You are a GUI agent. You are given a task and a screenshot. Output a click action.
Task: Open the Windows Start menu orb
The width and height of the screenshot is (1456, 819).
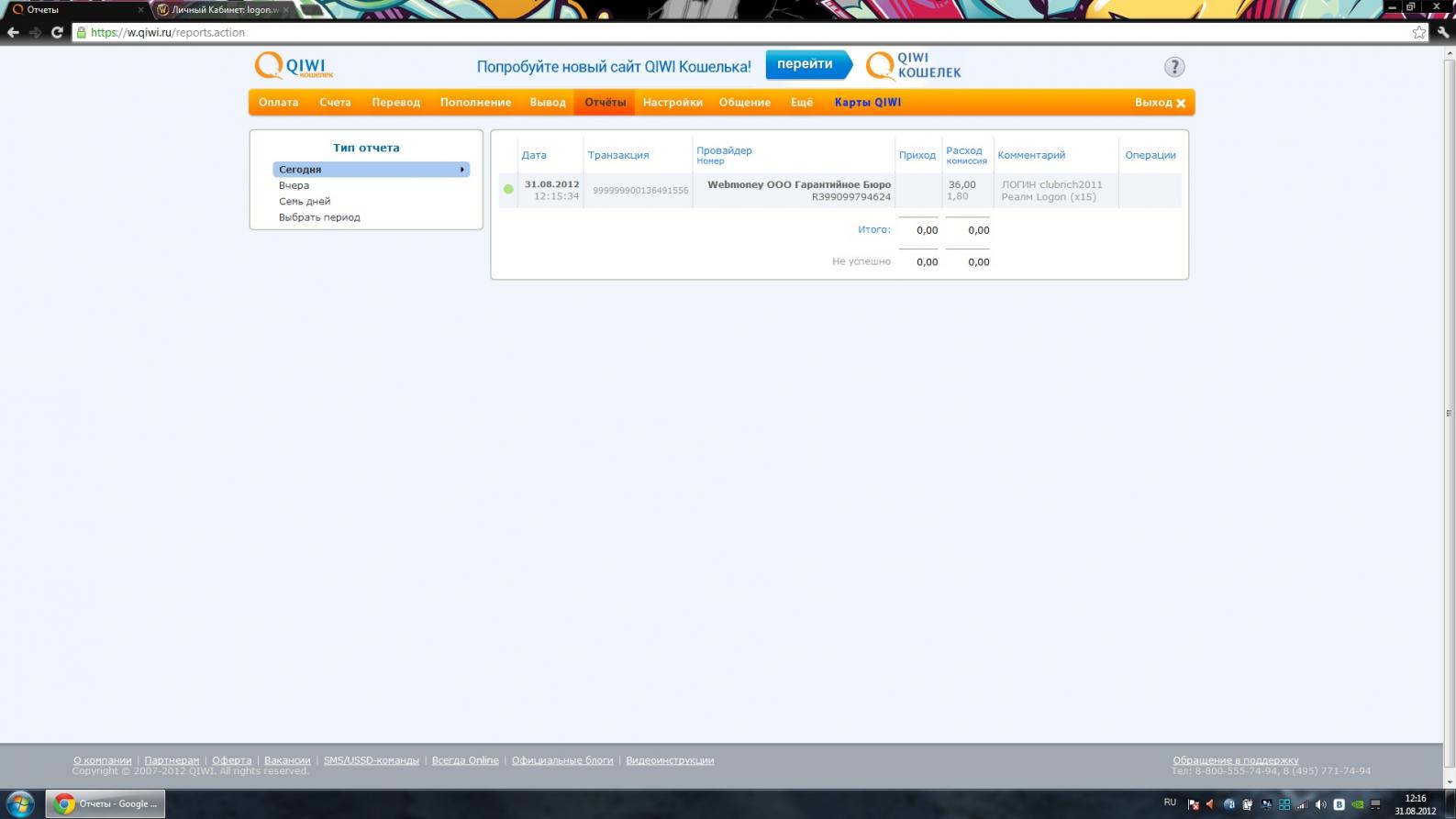[19, 804]
